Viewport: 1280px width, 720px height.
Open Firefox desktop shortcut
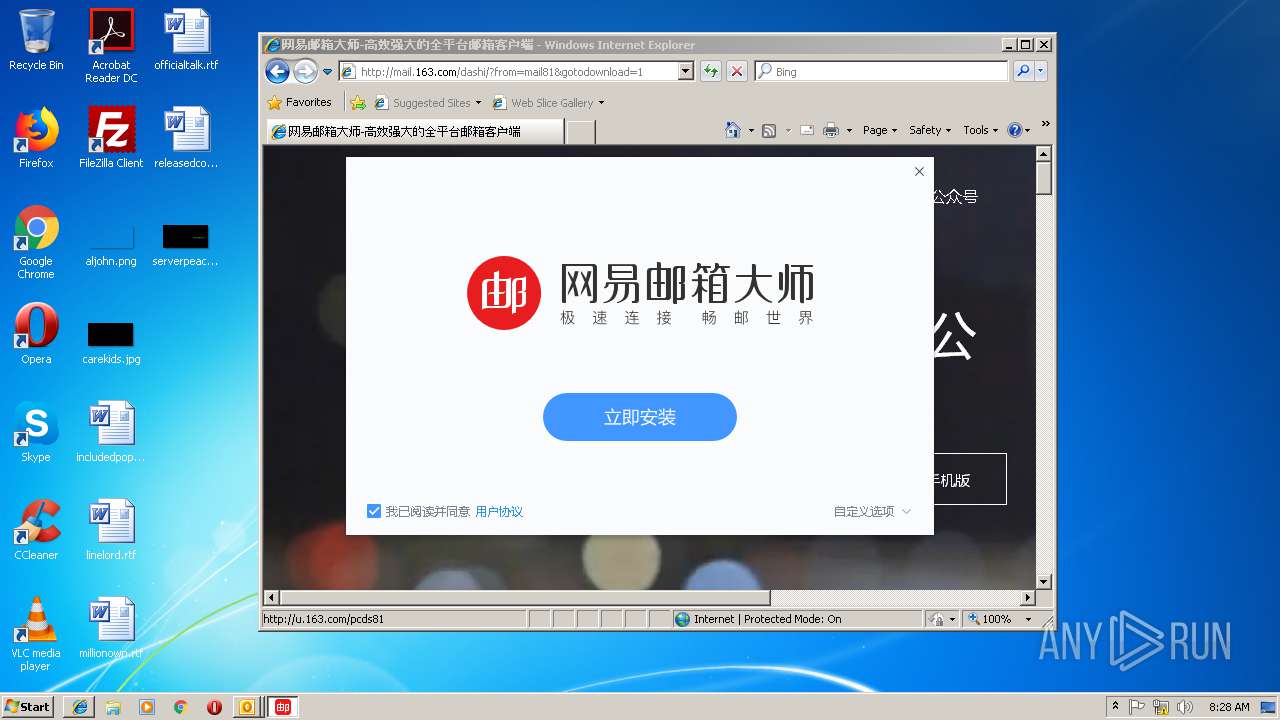(36, 137)
